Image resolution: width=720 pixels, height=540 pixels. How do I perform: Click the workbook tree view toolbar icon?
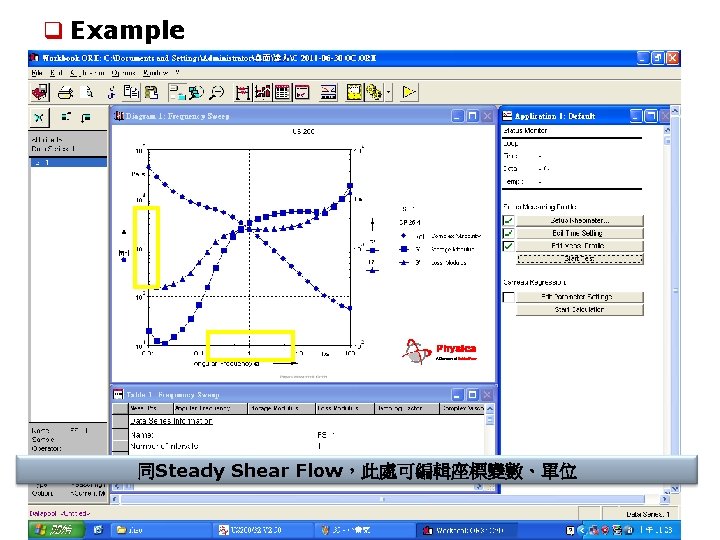177,92
